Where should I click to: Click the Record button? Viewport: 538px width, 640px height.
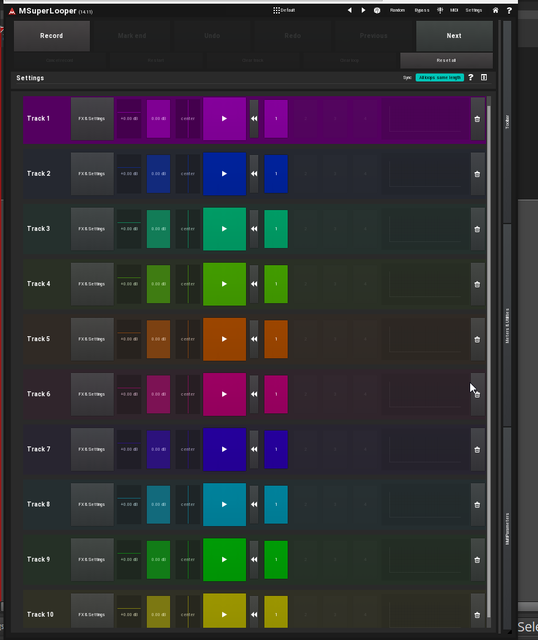(52, 36)
